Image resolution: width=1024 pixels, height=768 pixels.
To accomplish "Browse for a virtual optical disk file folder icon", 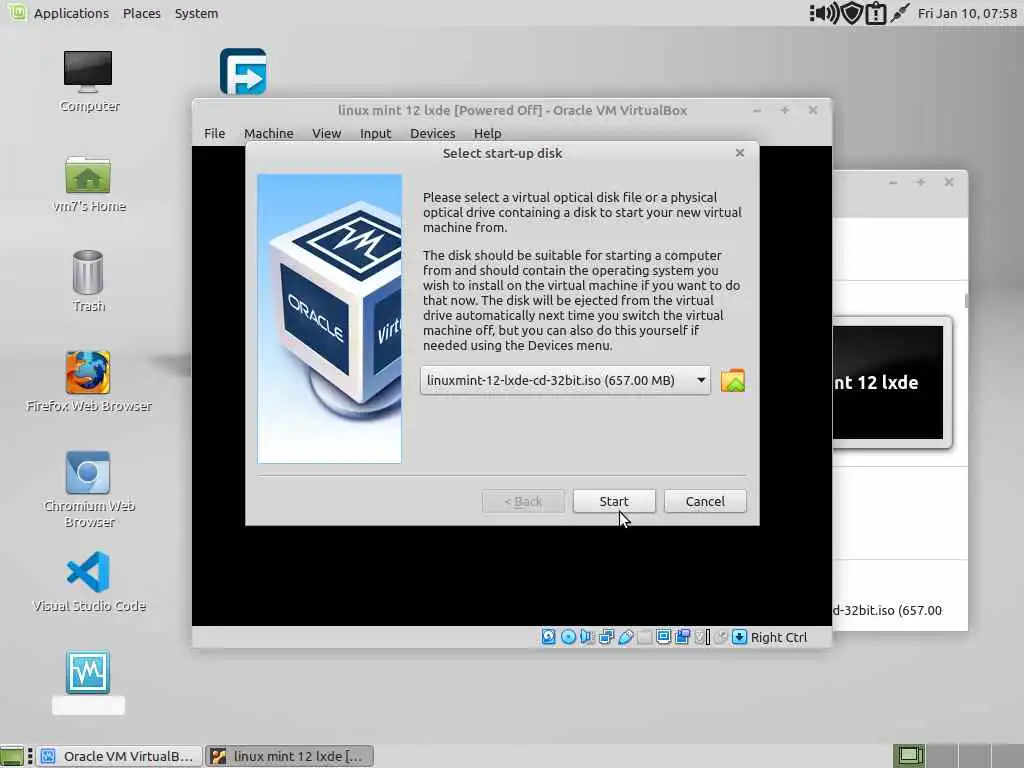I will [733, 381].
